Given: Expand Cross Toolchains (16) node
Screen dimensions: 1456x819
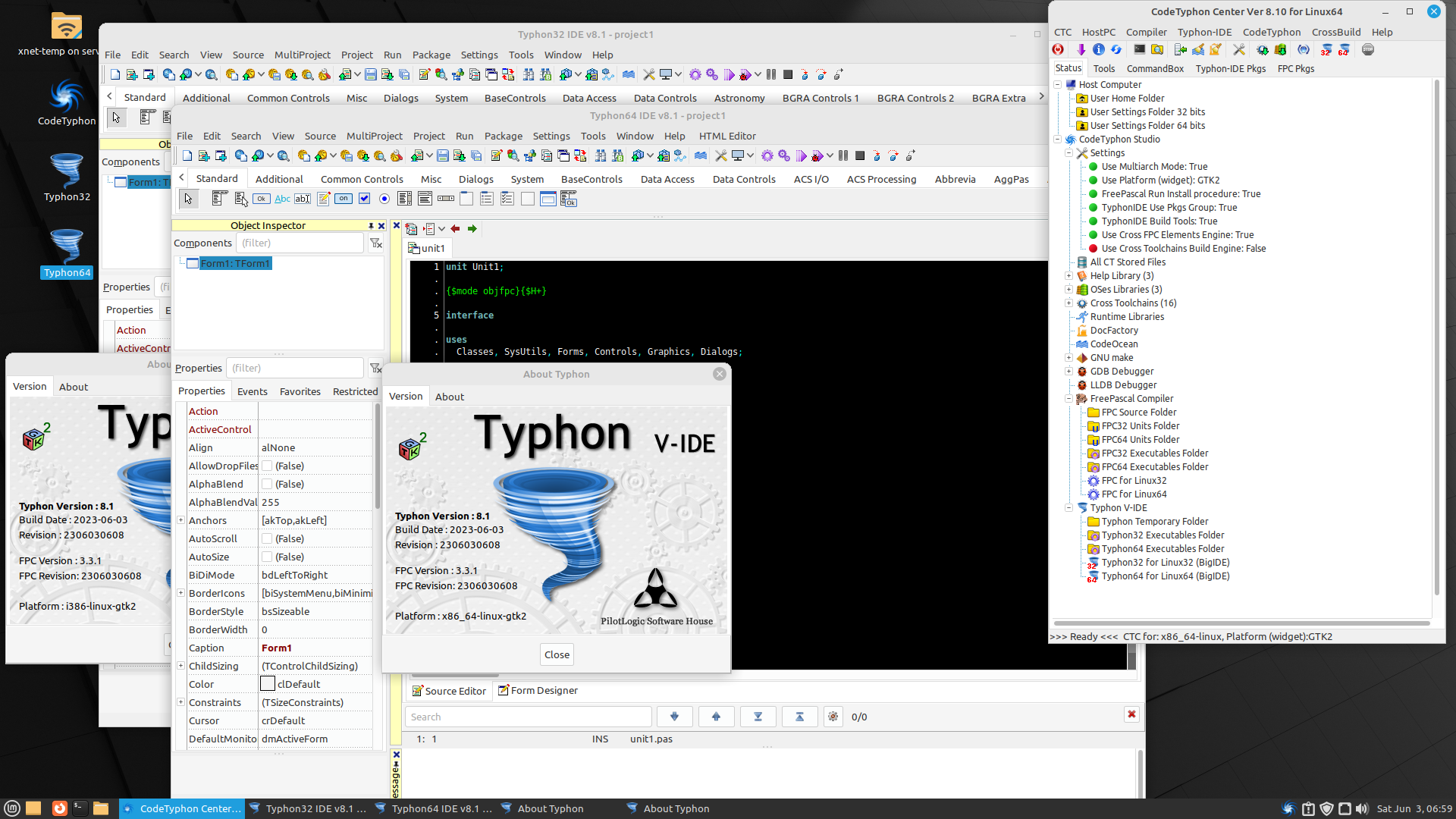Looking at the screenshot, I should point(1068,303).
